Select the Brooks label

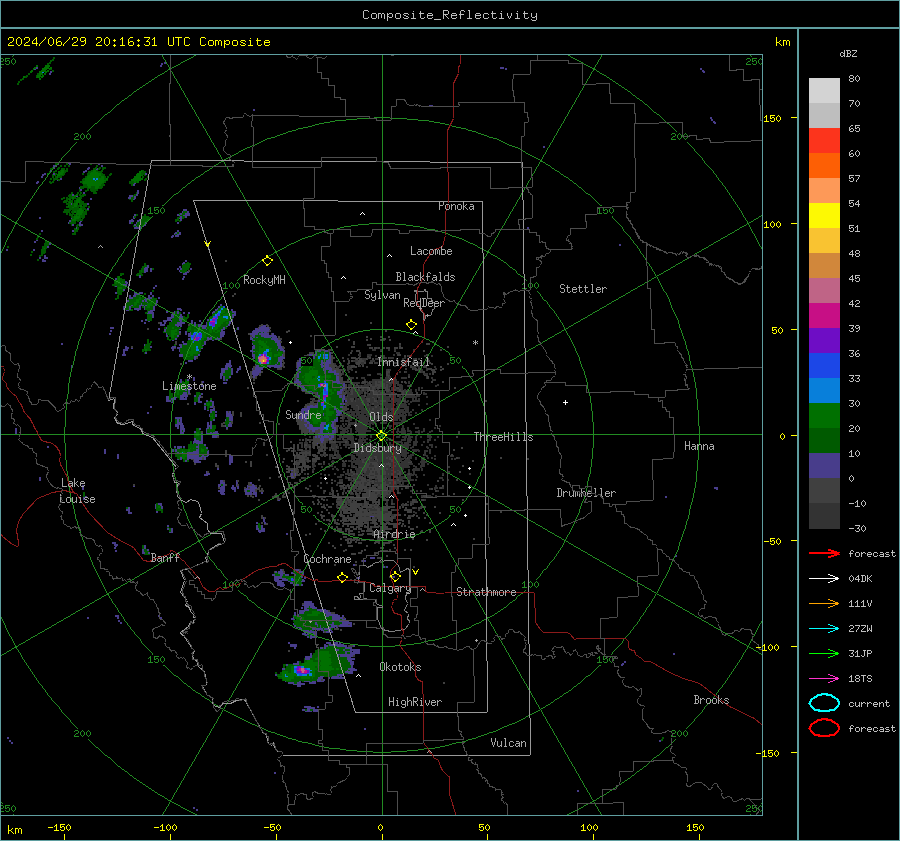click(x=711, y=700)
